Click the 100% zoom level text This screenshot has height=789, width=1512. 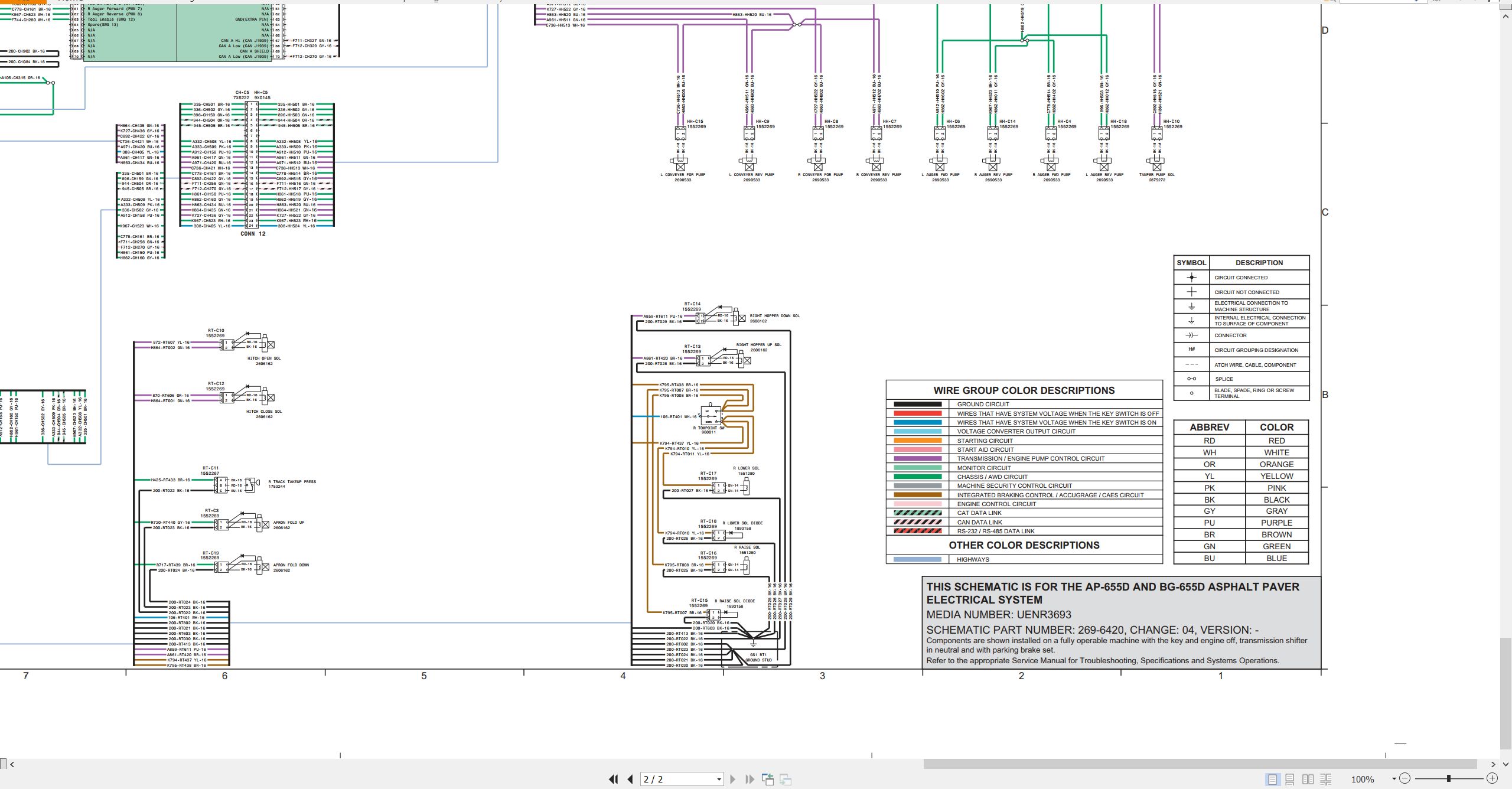1363,779
